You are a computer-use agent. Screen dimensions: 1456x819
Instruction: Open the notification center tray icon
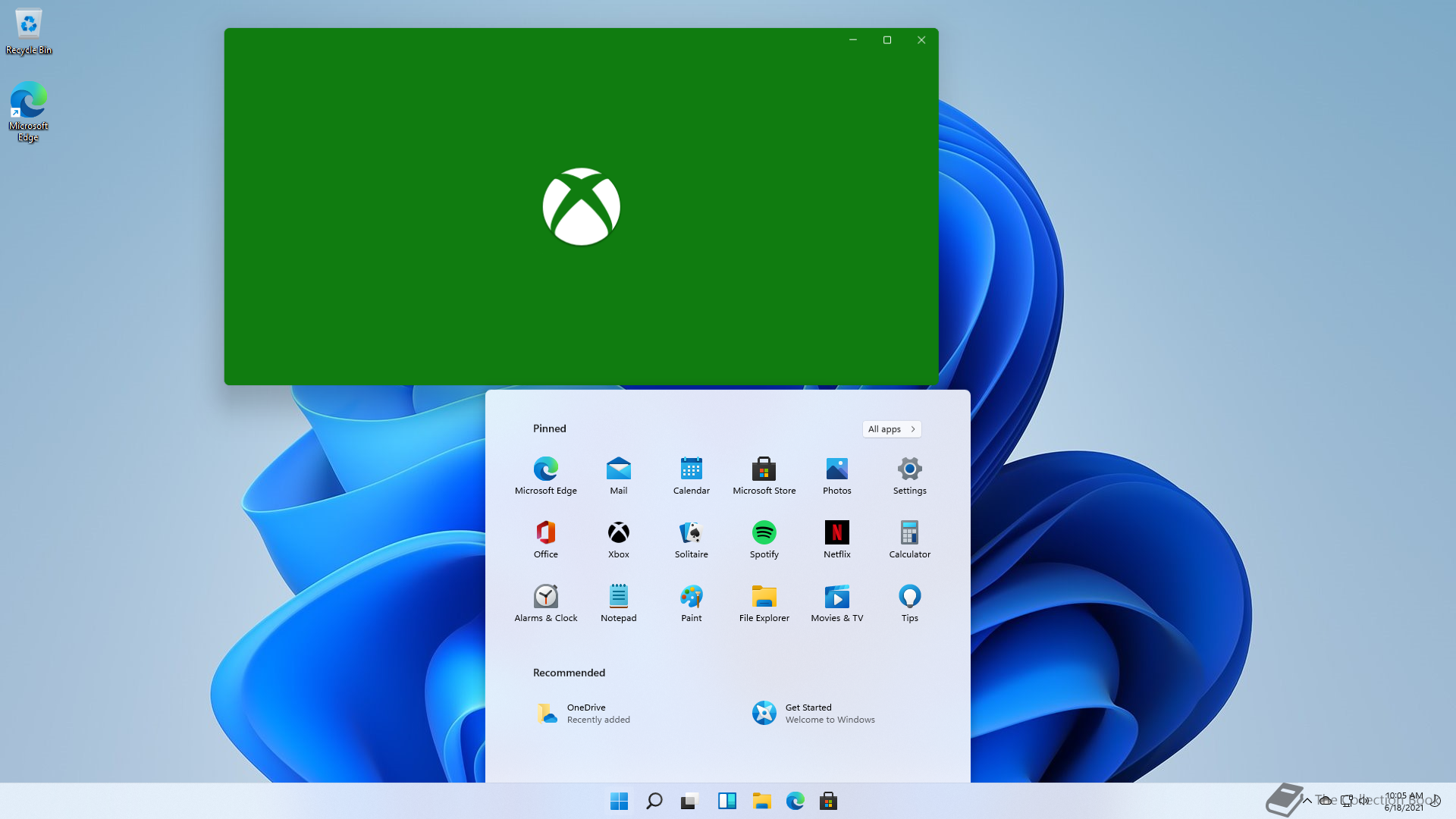tap(1435, 801)
